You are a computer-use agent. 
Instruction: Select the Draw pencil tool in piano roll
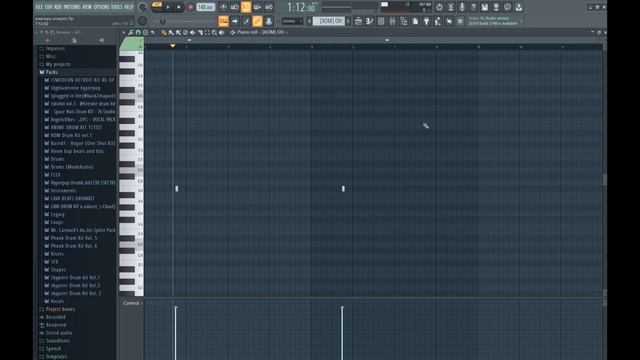pos(163,32)
